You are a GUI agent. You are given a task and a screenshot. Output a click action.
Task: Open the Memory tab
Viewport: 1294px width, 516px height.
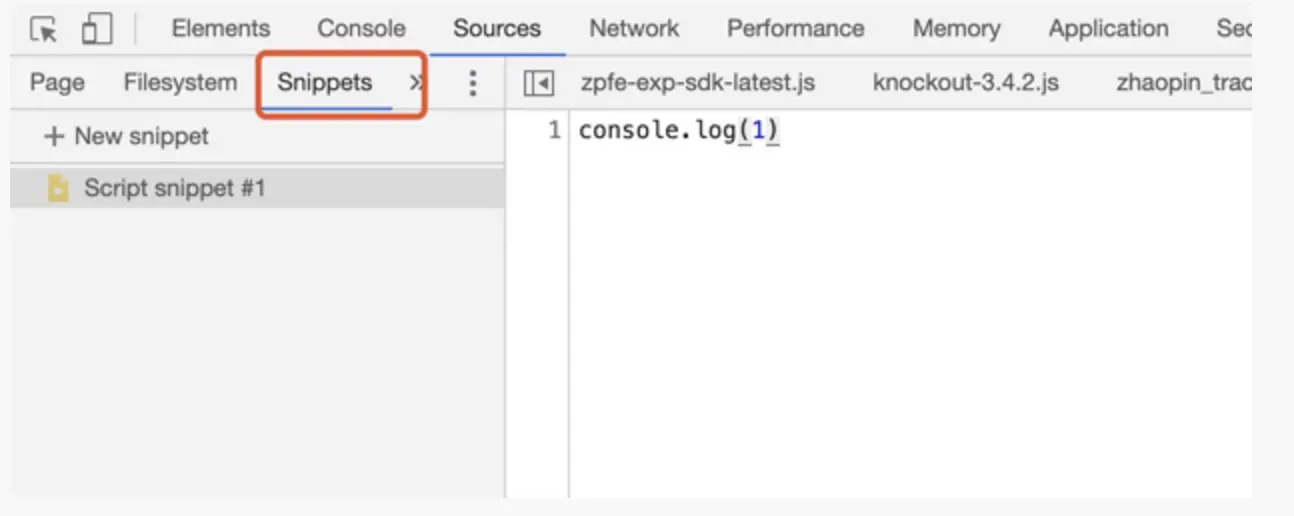pos(956,29)
